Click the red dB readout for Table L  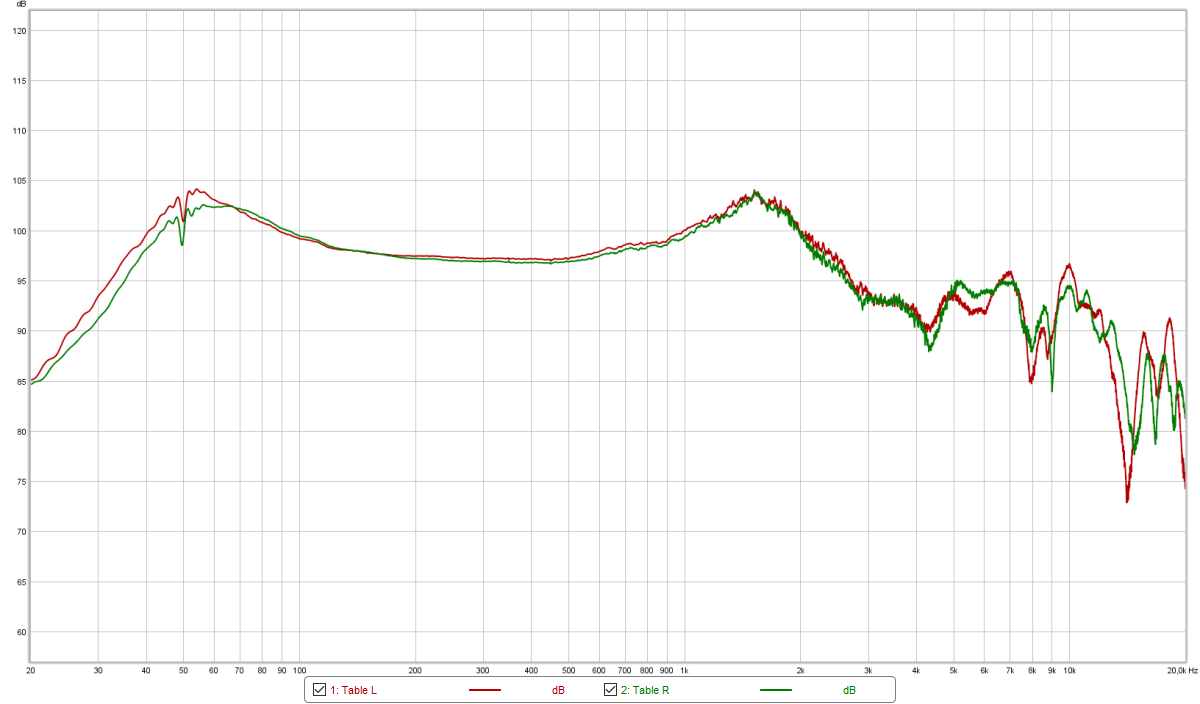coord(558,690)
